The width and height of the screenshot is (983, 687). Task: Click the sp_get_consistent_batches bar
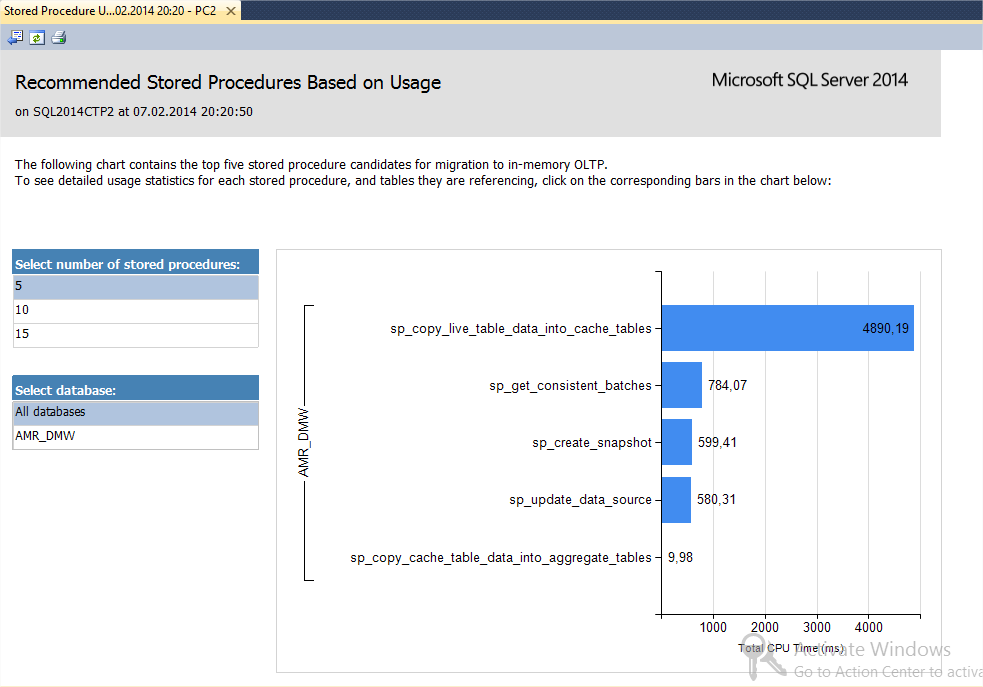coord(681,385)
